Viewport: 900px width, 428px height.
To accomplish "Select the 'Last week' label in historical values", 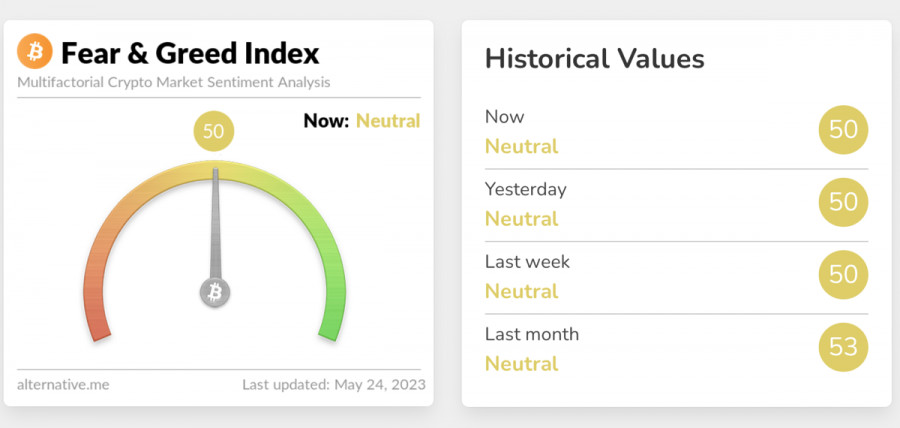I will coord(527,261).
